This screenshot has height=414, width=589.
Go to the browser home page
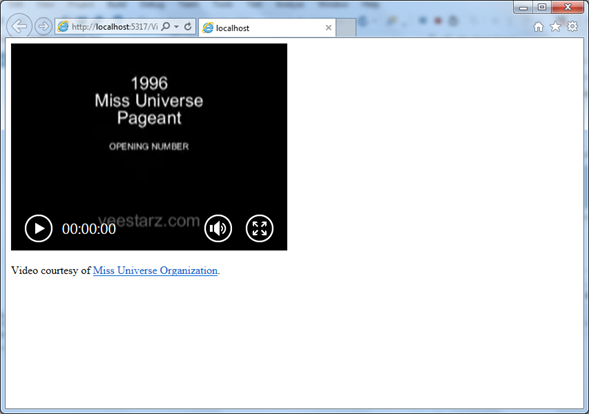tap(538, 27)
